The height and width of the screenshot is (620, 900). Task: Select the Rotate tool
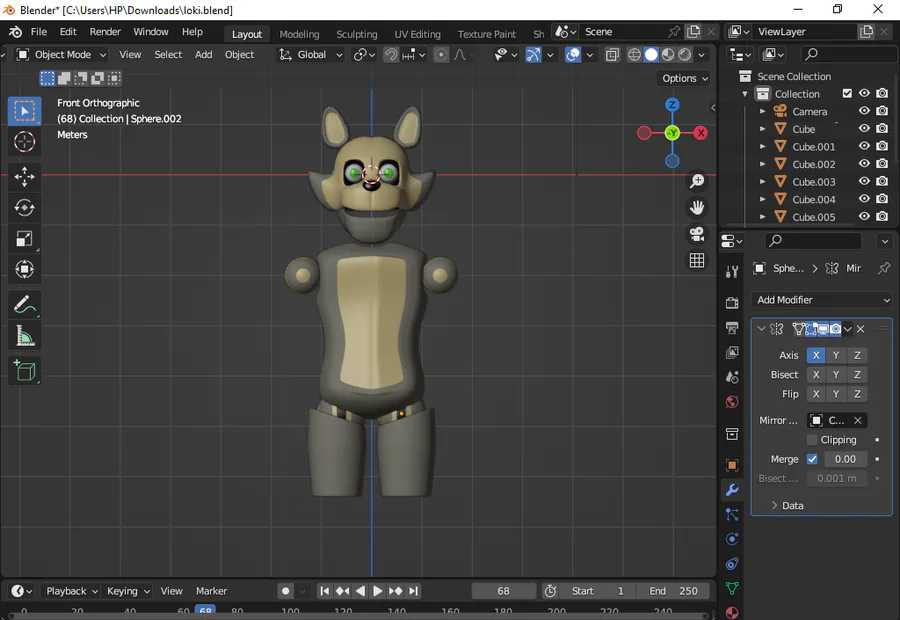point(24,207)
